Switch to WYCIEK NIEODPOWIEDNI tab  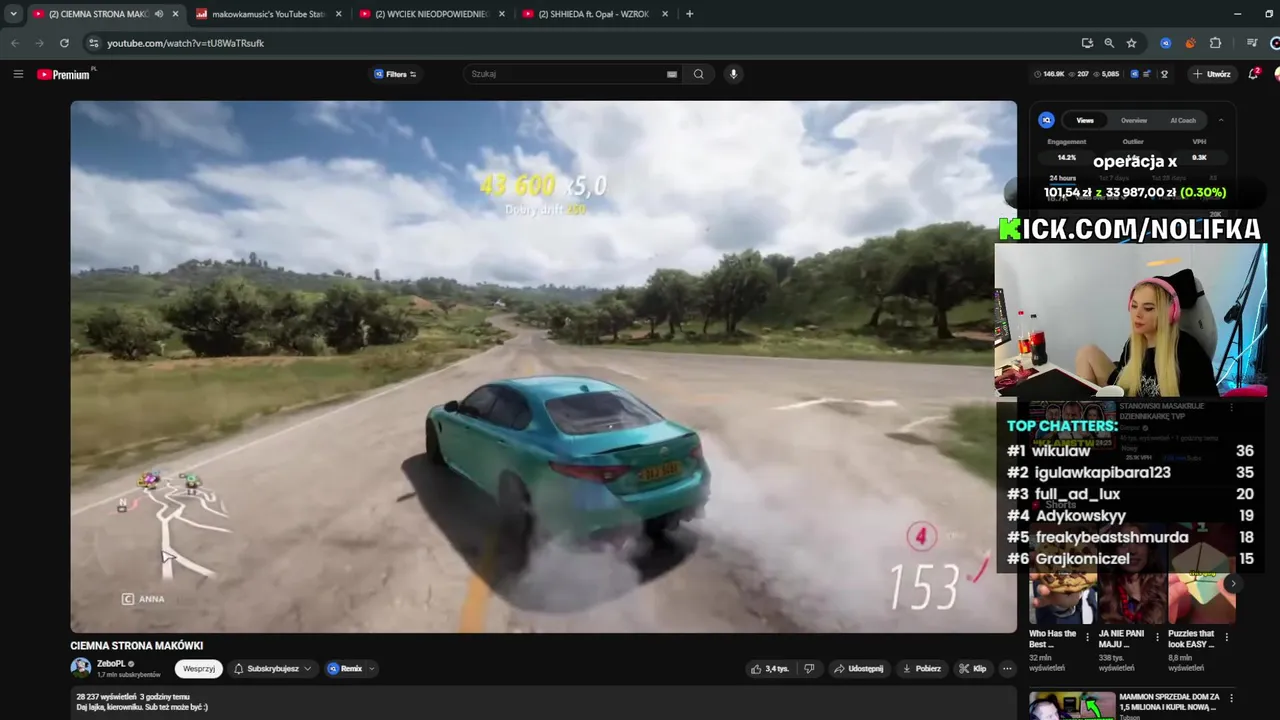coord(430,14)
